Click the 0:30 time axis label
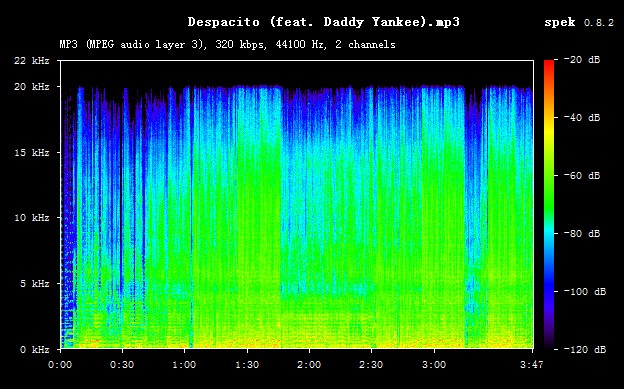 122,365
